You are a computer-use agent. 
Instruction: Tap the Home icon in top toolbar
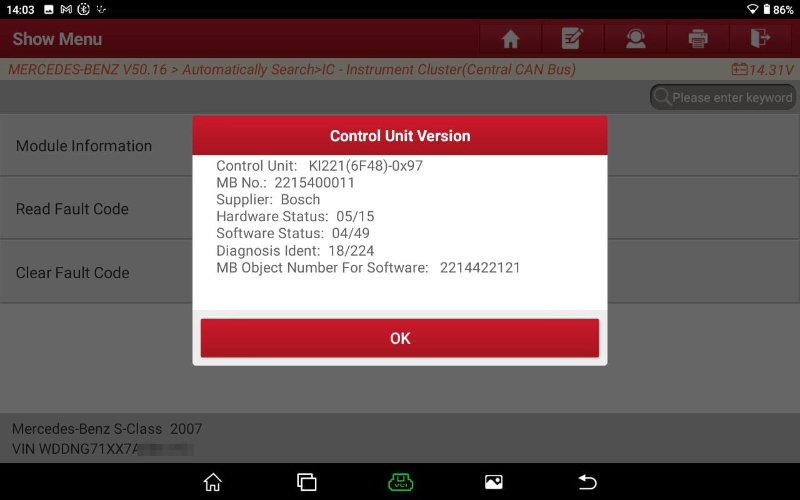tap(510, 39)
